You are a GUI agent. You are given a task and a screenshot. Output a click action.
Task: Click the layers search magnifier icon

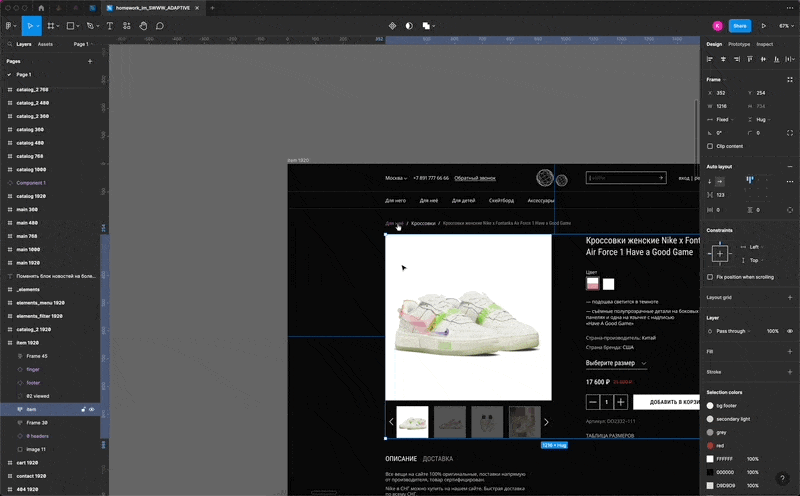[x=10, y=44]
